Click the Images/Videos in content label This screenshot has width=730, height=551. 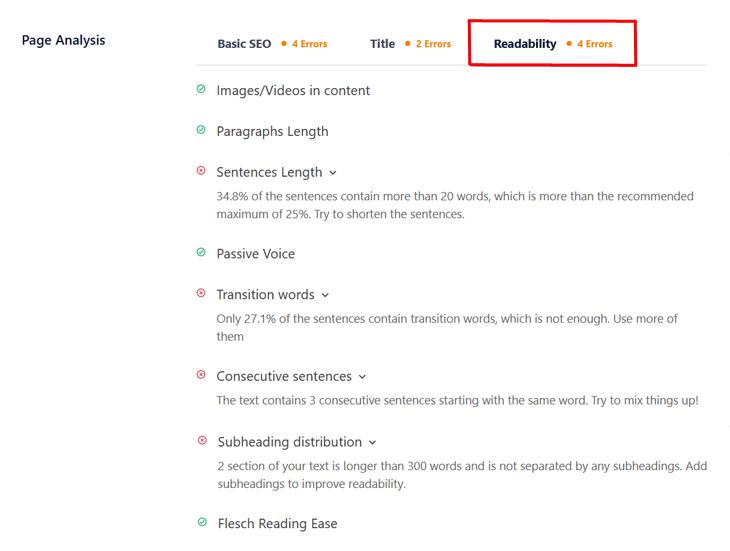(x=293, y=90)
